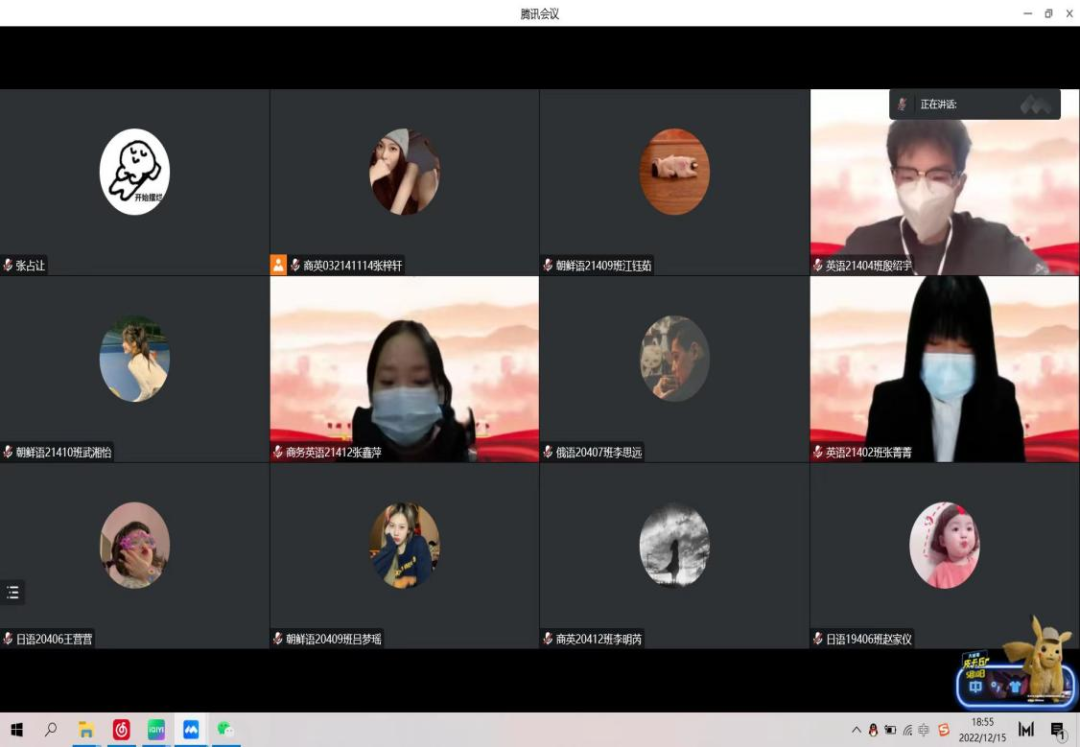Open Windows search magnifier icon
Viewport: 1080px width, 747px height.
(51, 730)
